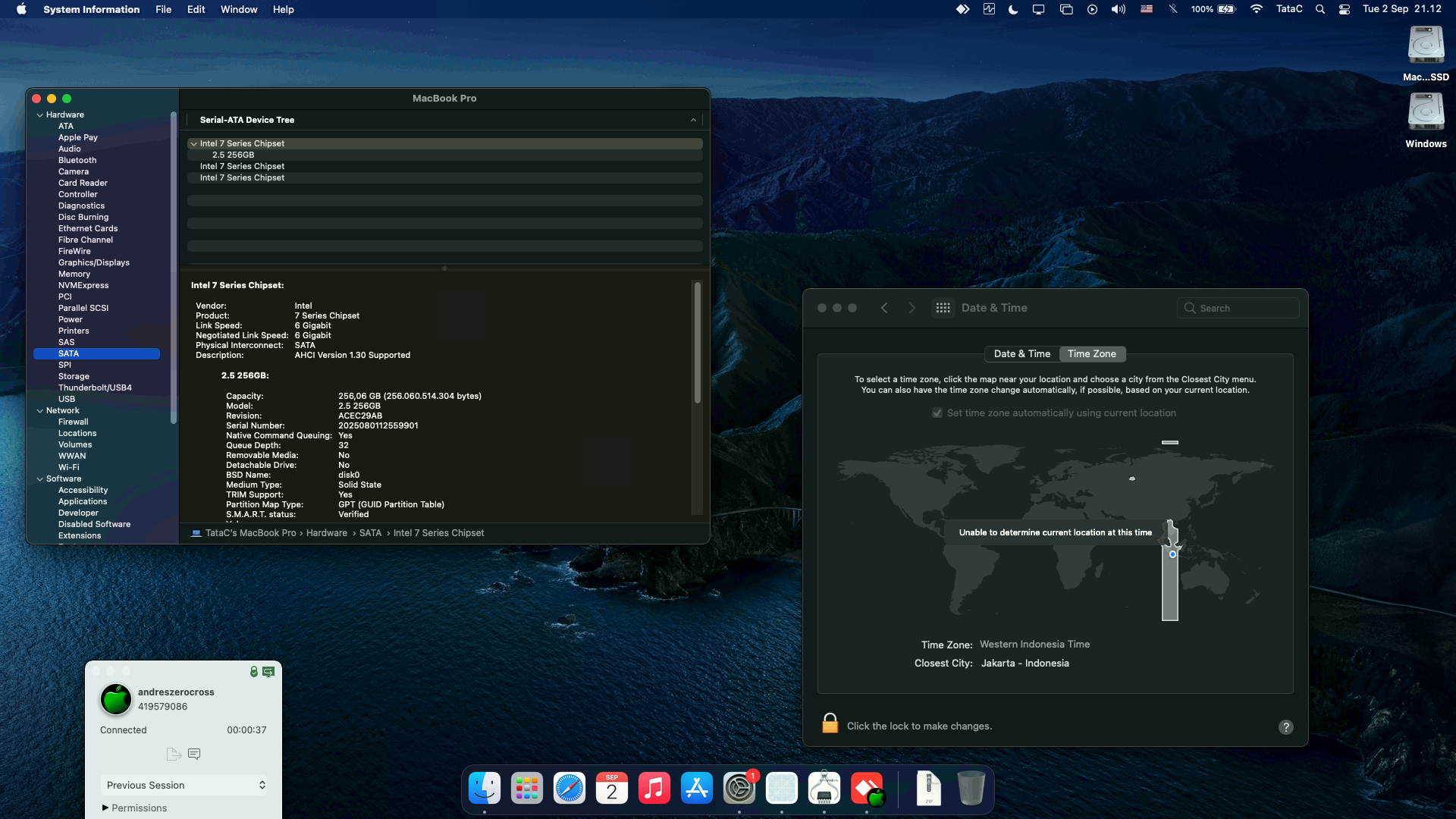This screenshot has width=1456, height=819.
Task: Click the lock icon to make changes
Action: 830,724
